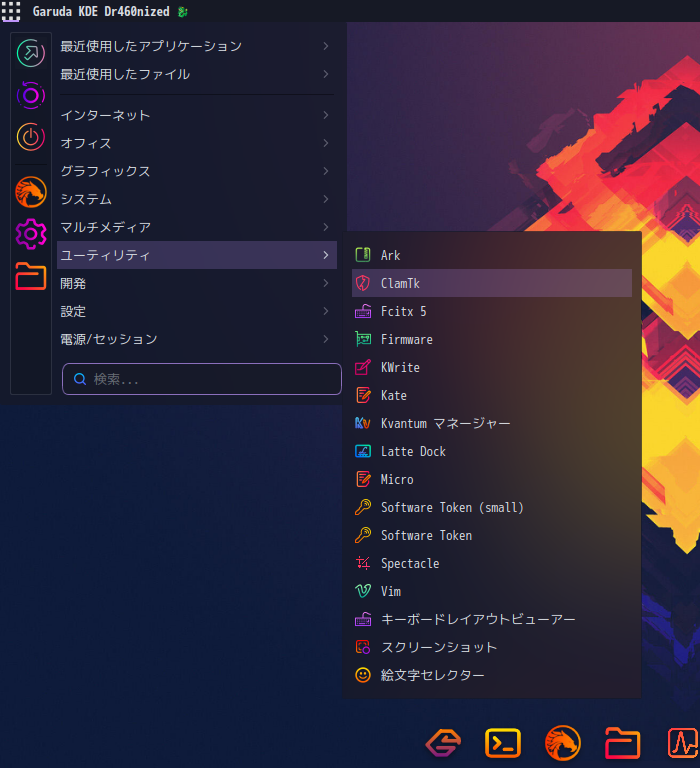Expand 最近使用したアプリケーション submenu arrow
The image size is (700, 768).
coord(326,46)
